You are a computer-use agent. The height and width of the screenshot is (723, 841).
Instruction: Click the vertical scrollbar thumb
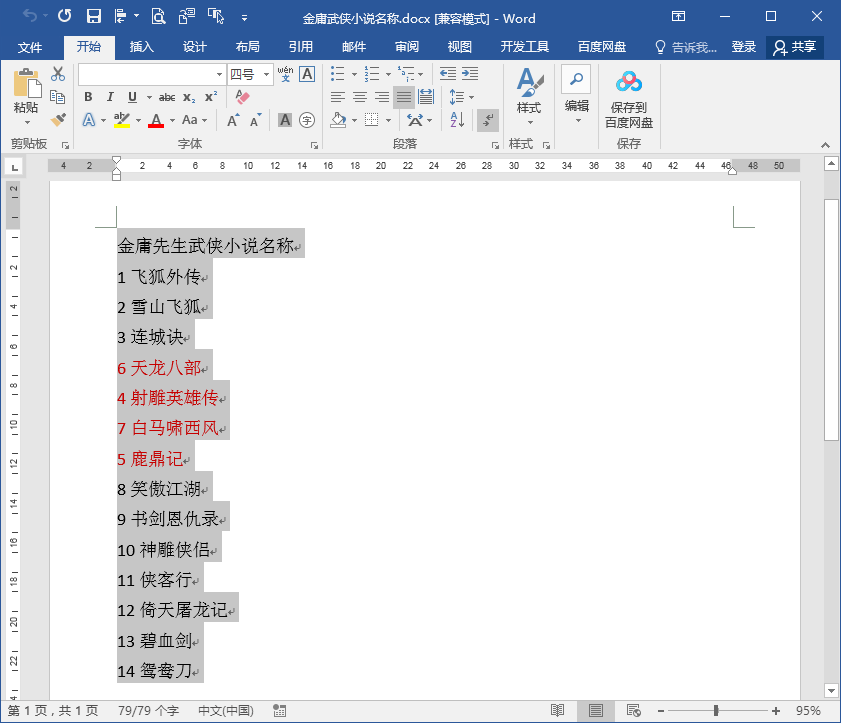click(831, 320)
